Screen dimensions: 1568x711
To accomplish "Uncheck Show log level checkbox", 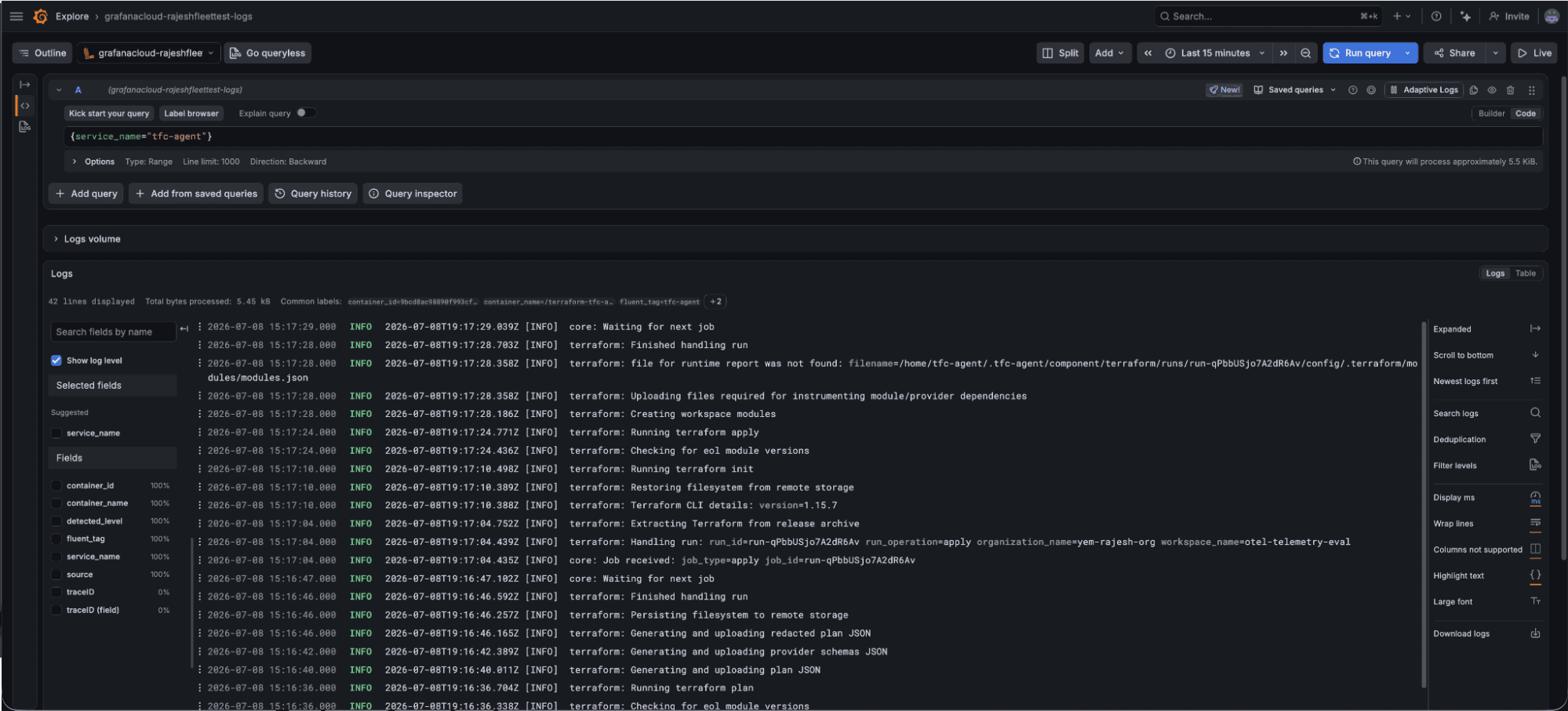I will click(56, 361).
